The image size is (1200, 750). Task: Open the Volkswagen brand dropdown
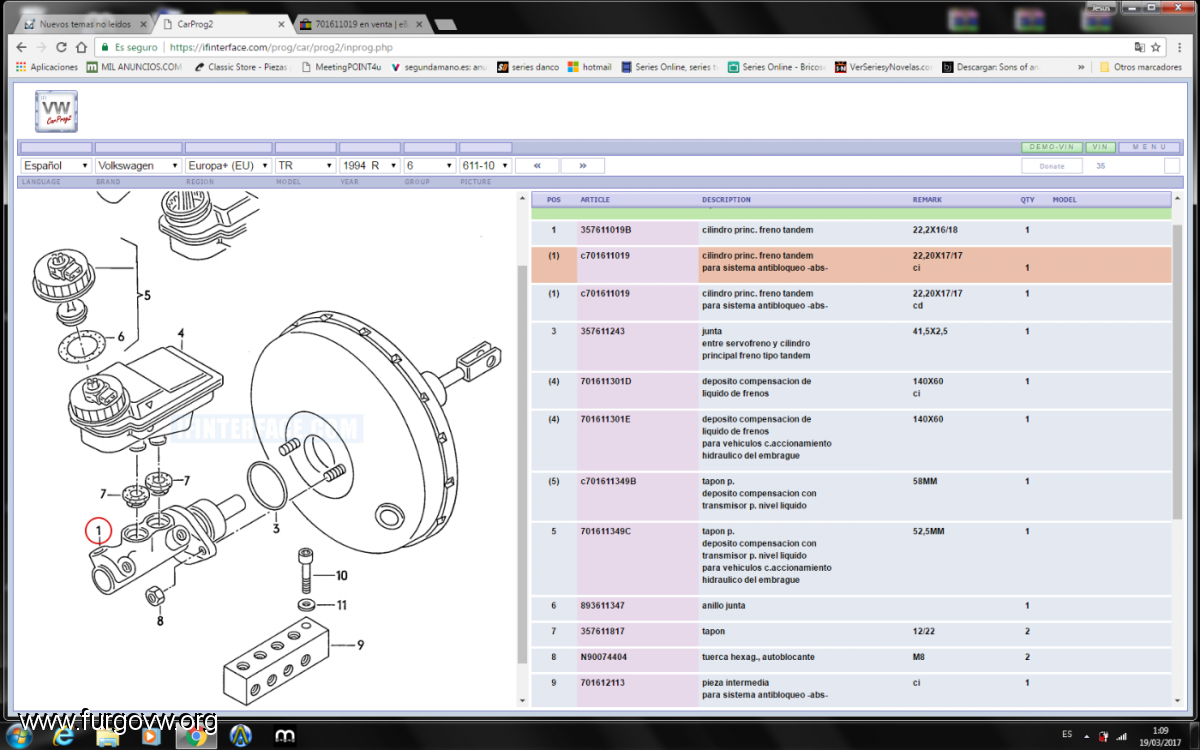tap(138, 165)
